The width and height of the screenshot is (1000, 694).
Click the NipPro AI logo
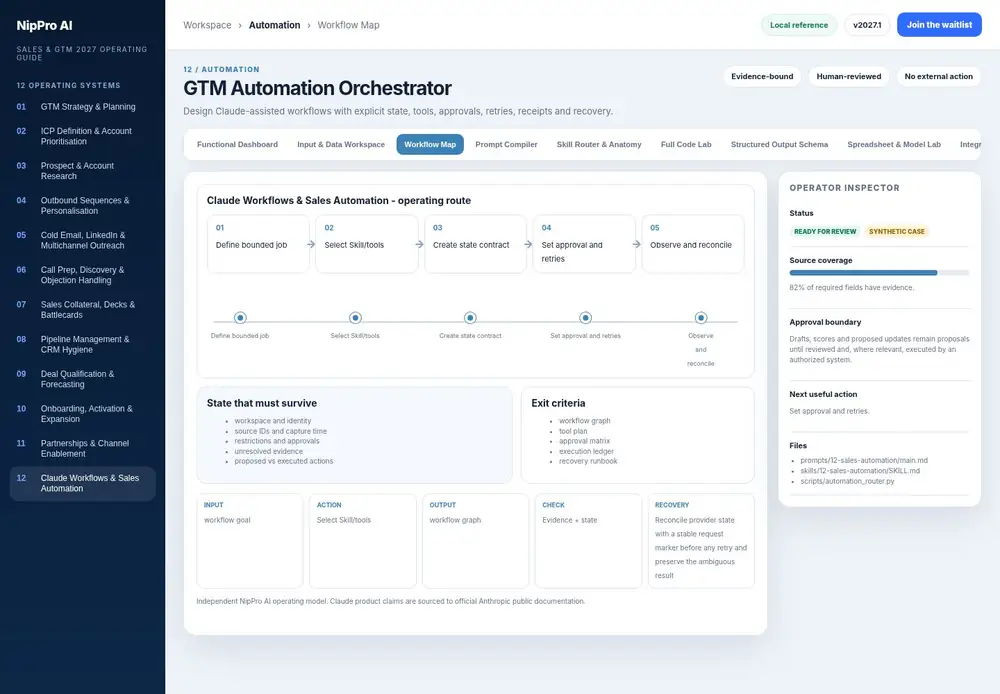pos(44,26)
